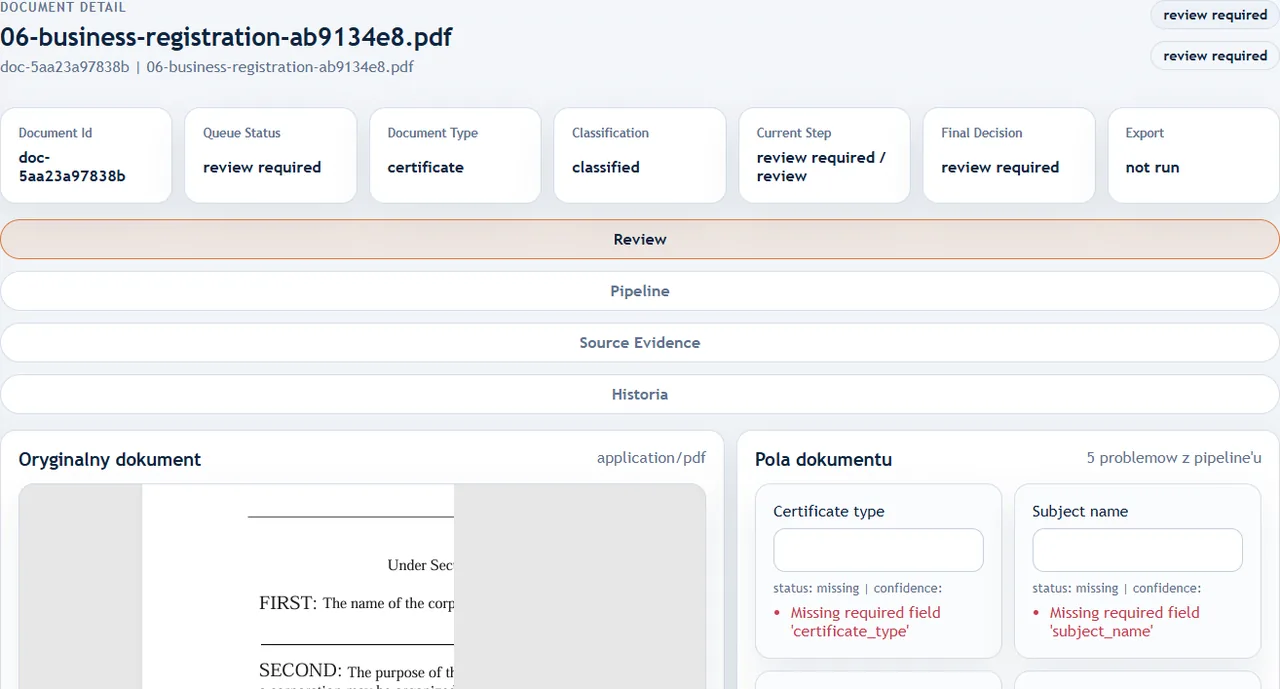Click the doc-5aa23a97838b subtitle line
1280x689 pixels.
coord(207,67)
